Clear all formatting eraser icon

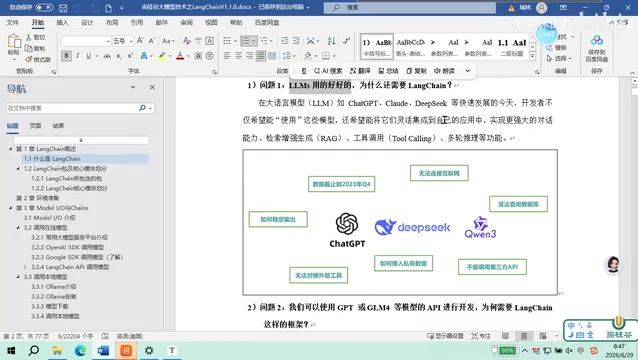click(x=186, y=41)
